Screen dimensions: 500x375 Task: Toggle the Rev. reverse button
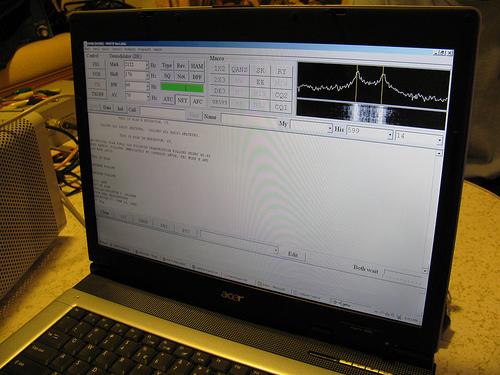[x=181, y=66]
